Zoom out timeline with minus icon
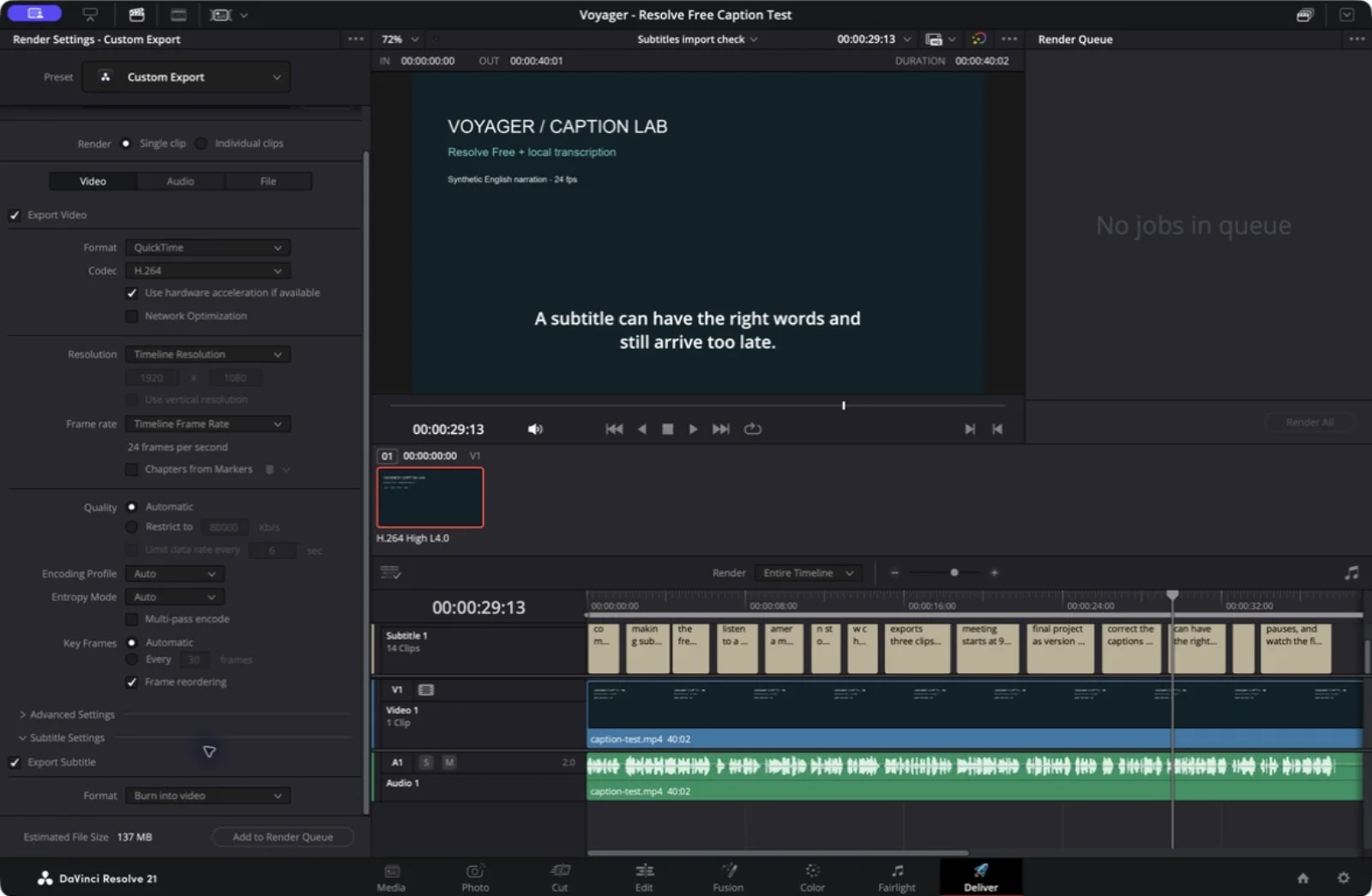The width and height of the screenshot is (1372, 896). (894, 573)
